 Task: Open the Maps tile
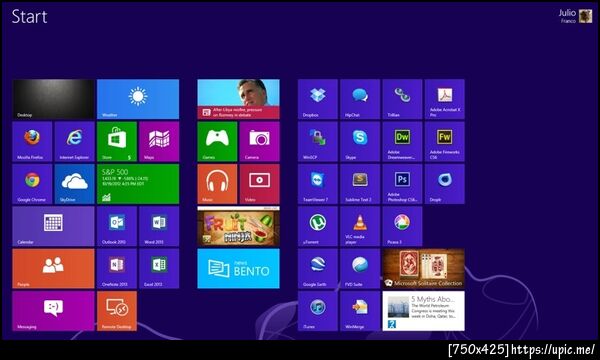click(159, 142)
